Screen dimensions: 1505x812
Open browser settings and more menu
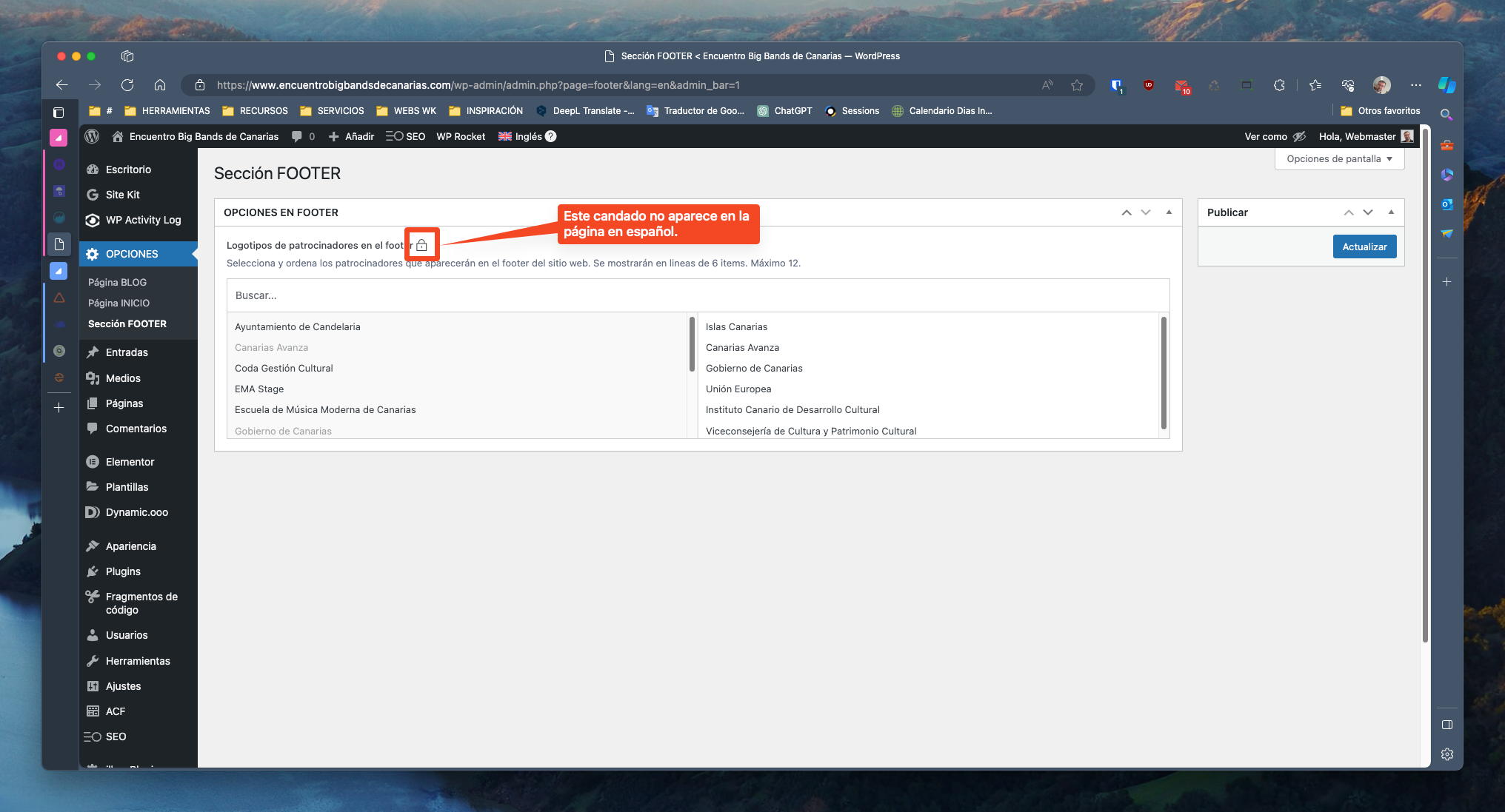tap(1416, 85)
